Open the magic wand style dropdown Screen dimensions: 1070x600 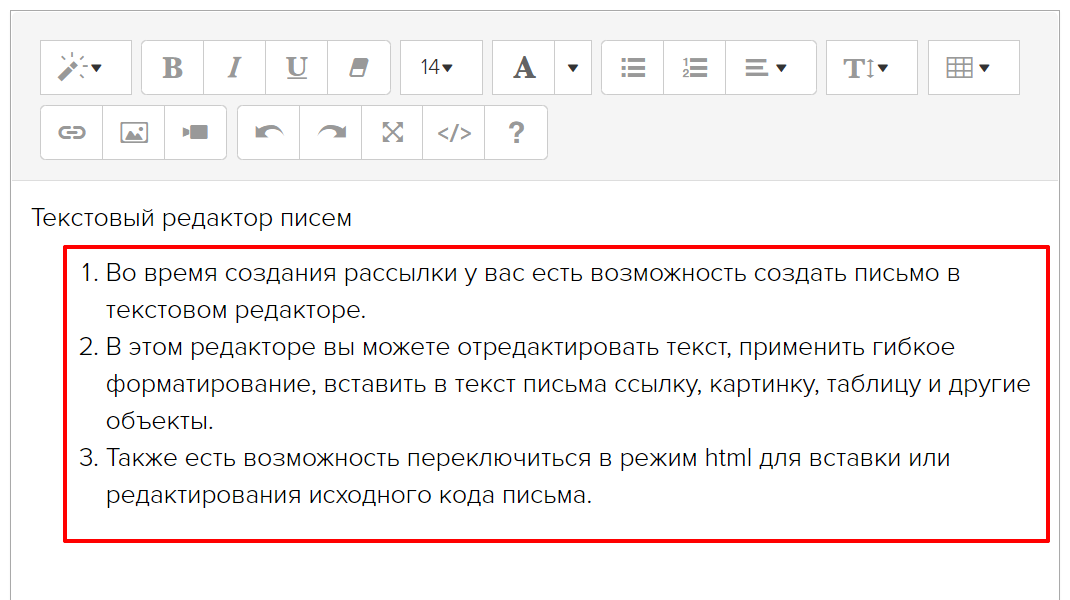tap(85, 68)
